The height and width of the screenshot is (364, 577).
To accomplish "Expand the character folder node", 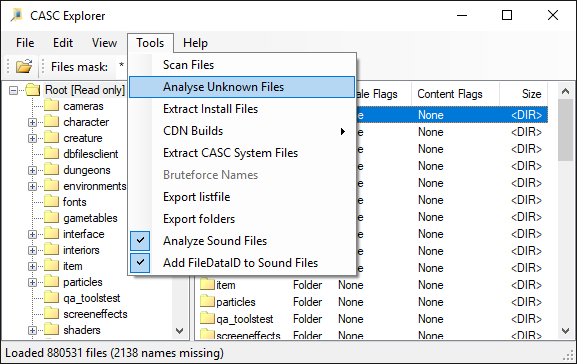I will click(x=32, y=122).
